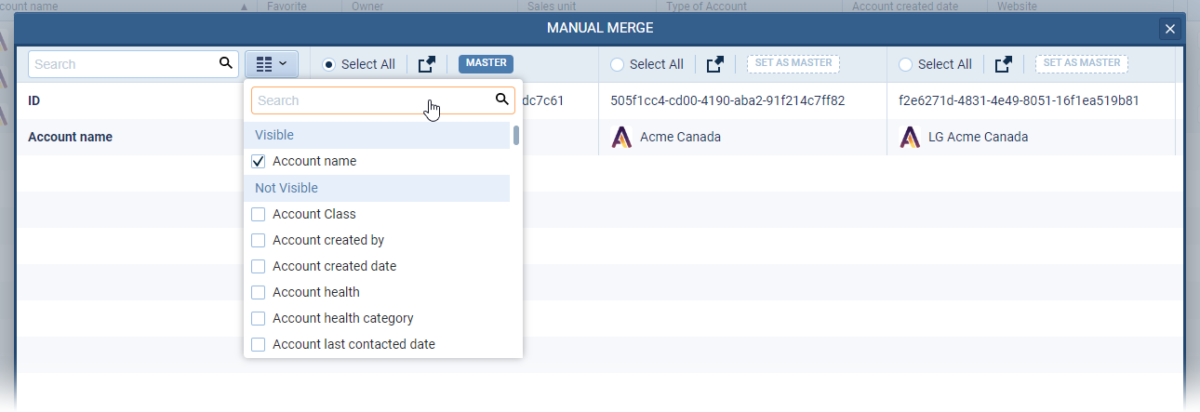Toggle the column picker dropdown button
The width and height of the screenshot is (1200, 412).
271,64
